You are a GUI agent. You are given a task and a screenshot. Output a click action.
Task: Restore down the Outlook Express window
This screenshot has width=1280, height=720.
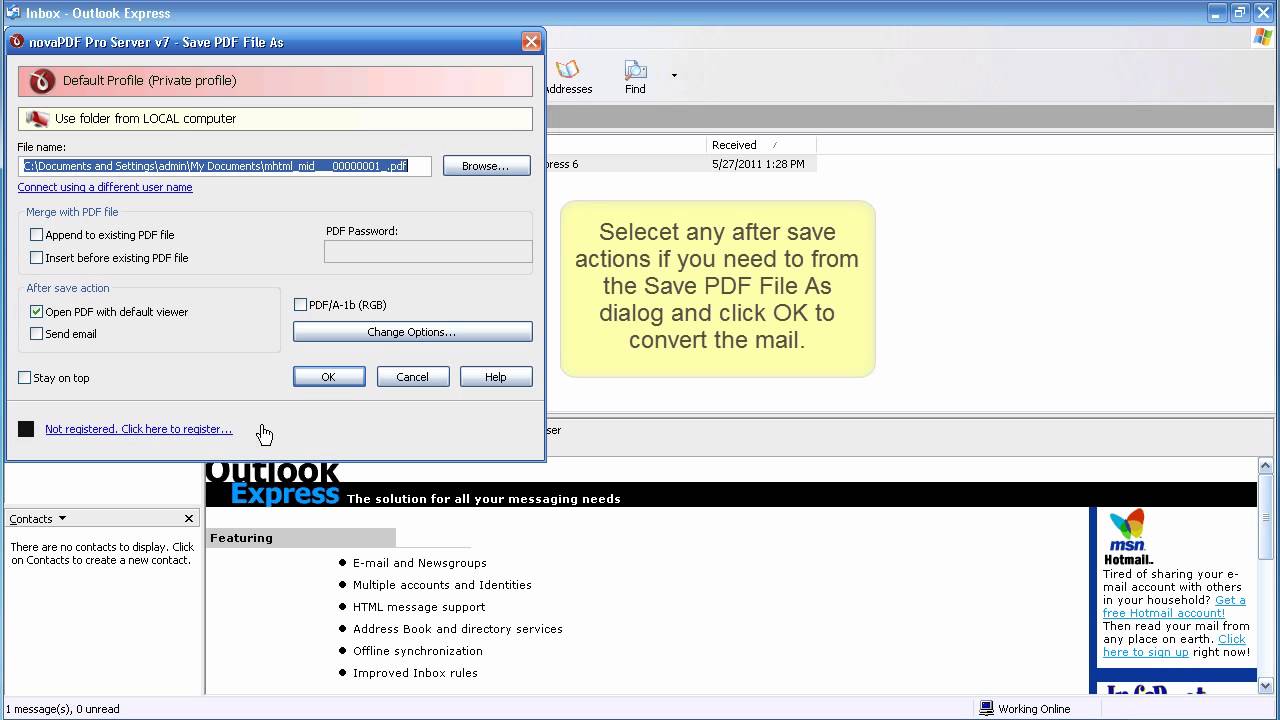[1240, 12]
